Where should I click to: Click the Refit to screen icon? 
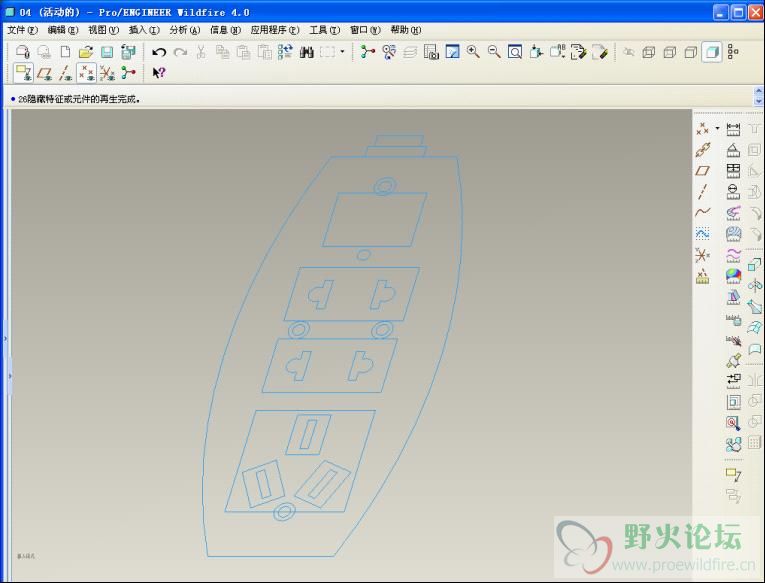(515, 52)
